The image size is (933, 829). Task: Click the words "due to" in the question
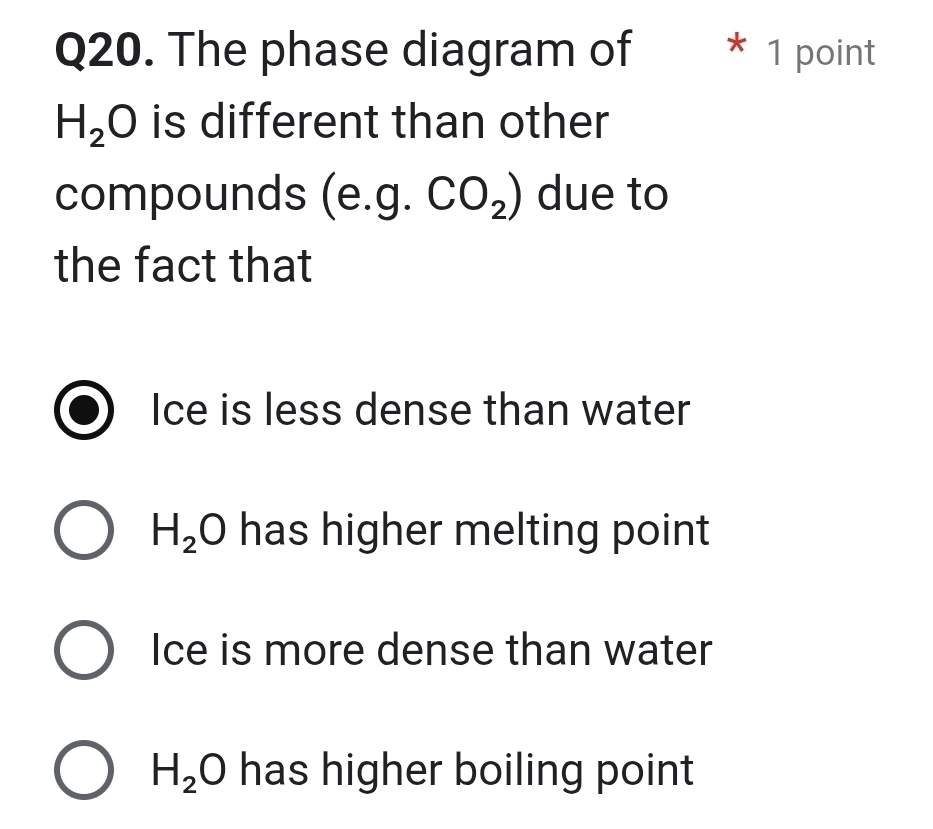(603, 194)
